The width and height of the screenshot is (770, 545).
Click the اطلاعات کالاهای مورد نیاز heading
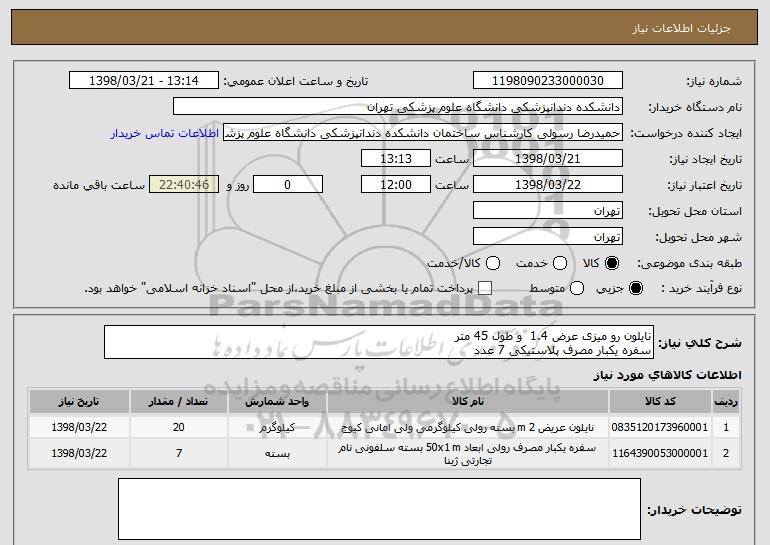tap(667, 375)
